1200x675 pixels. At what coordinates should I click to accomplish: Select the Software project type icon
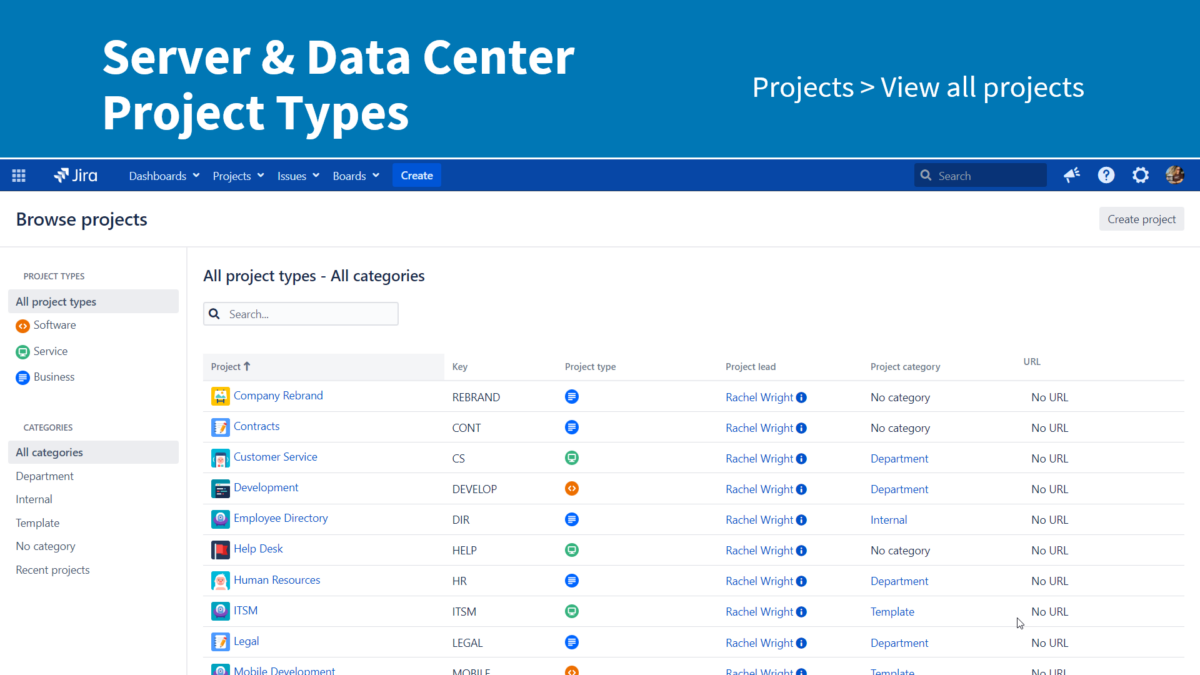pos(22,325)
